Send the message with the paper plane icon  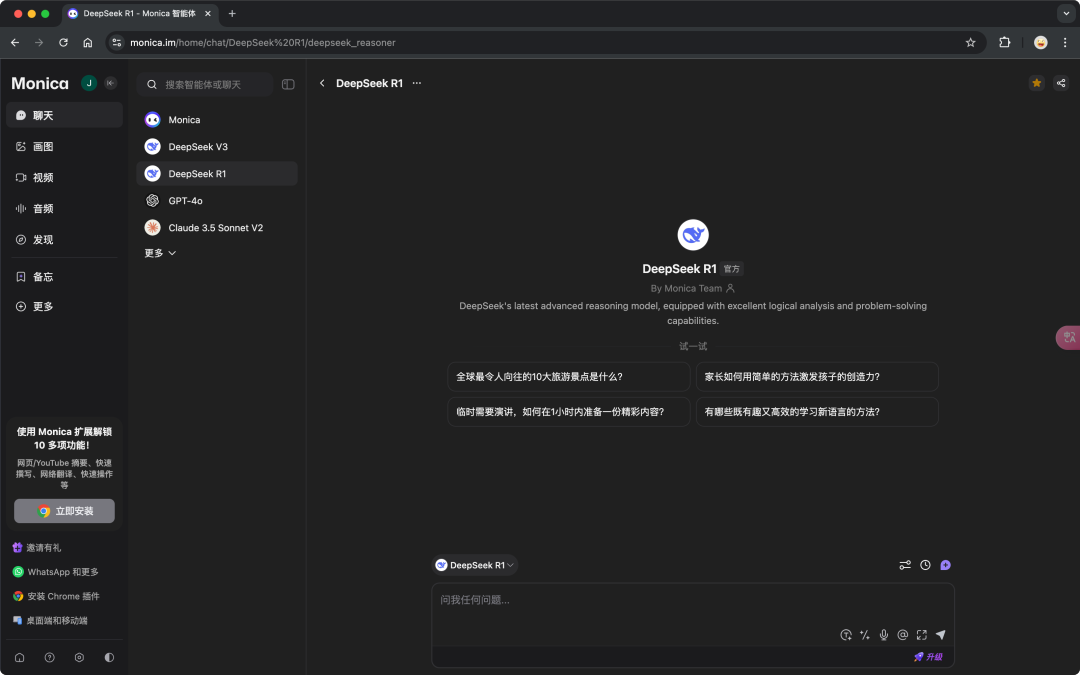pyautogui.click(x=940, y=635)
